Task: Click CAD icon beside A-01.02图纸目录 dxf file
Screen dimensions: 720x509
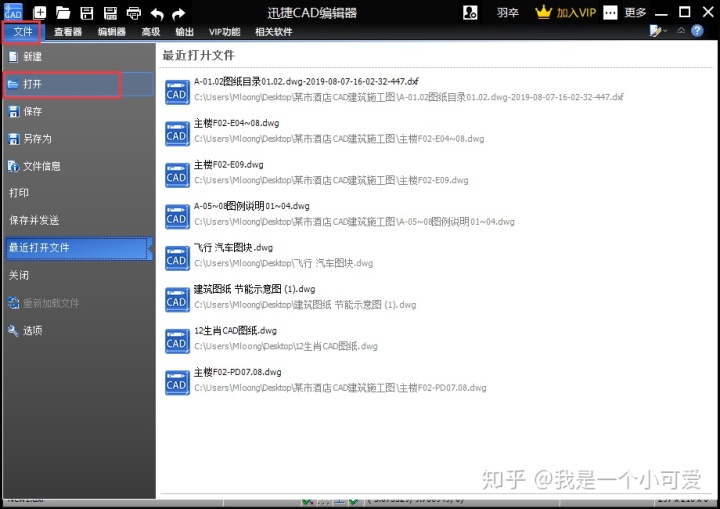Action: (177, 92)
